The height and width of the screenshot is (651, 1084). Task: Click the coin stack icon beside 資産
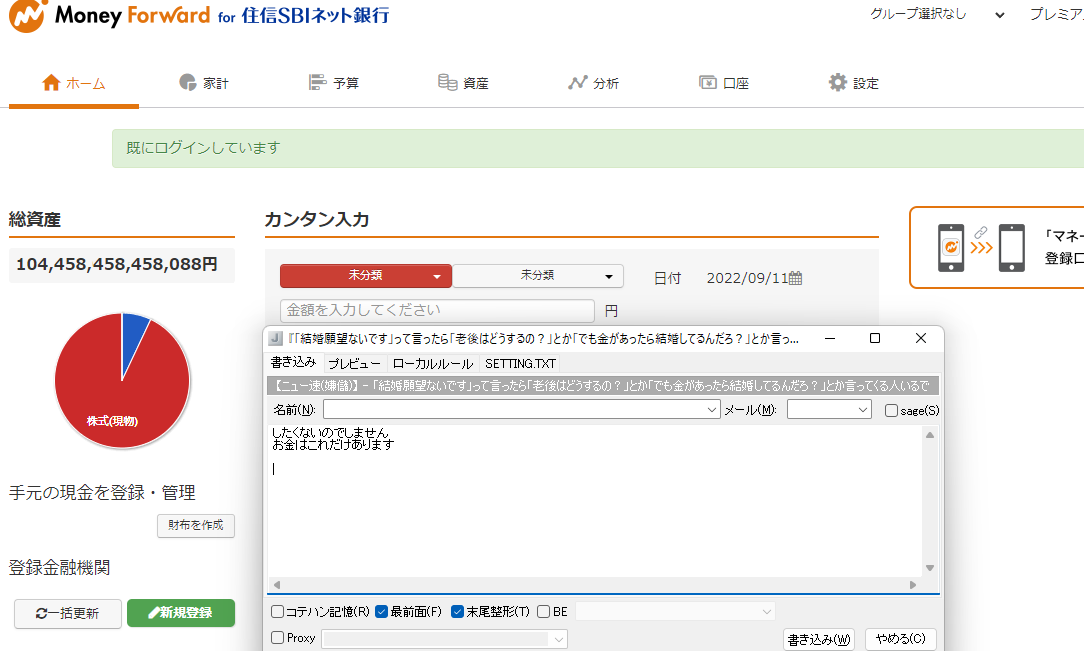coord(447,83)
